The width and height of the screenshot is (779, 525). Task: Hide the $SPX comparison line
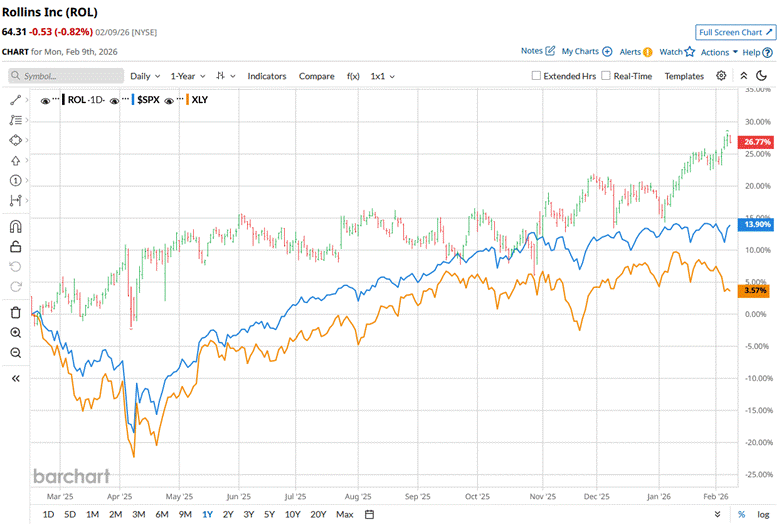click(x=114, y=101)
